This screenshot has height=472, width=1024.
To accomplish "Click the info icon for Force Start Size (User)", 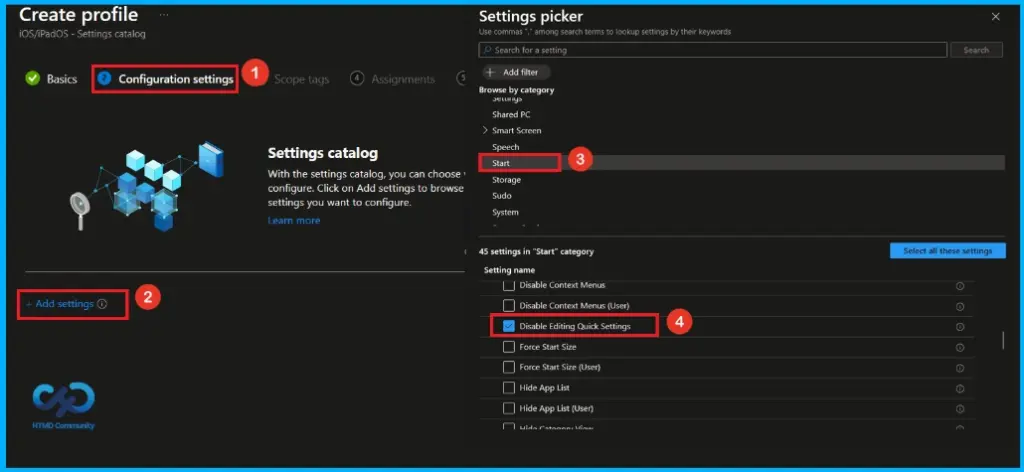I will (x=959, y=368).
